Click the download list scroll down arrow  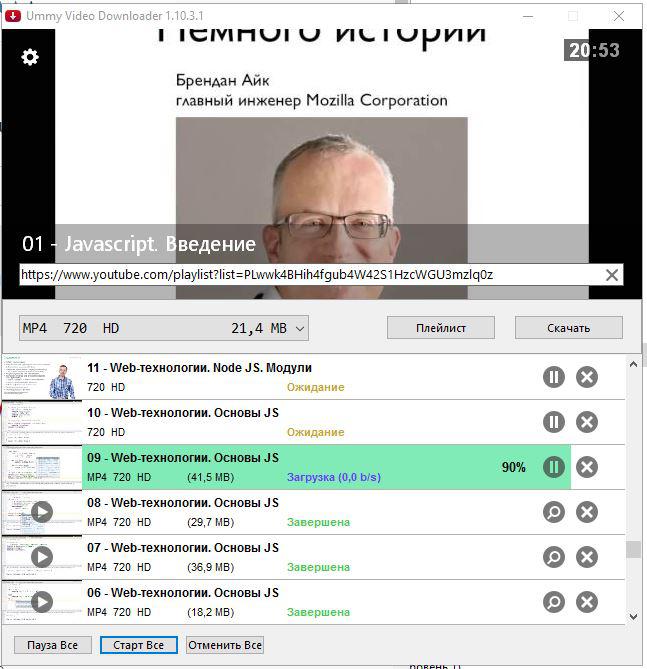tap(633, 617)
